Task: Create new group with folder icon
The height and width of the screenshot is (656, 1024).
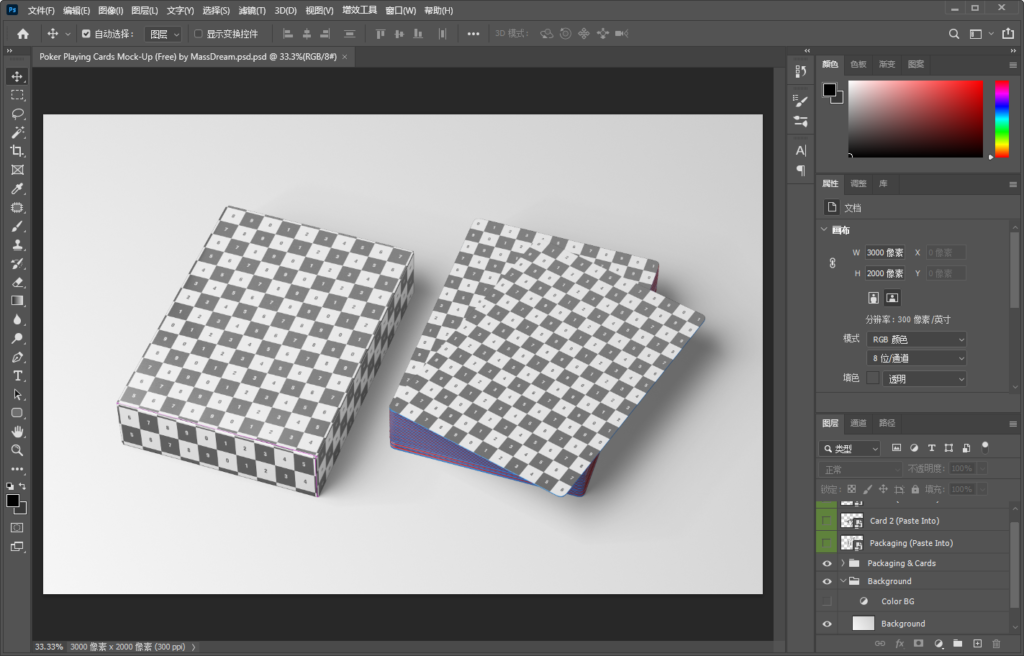Action: point(957,644)
